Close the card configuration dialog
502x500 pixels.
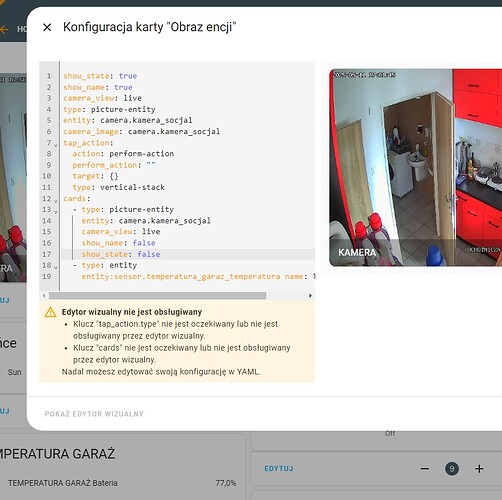47,27
